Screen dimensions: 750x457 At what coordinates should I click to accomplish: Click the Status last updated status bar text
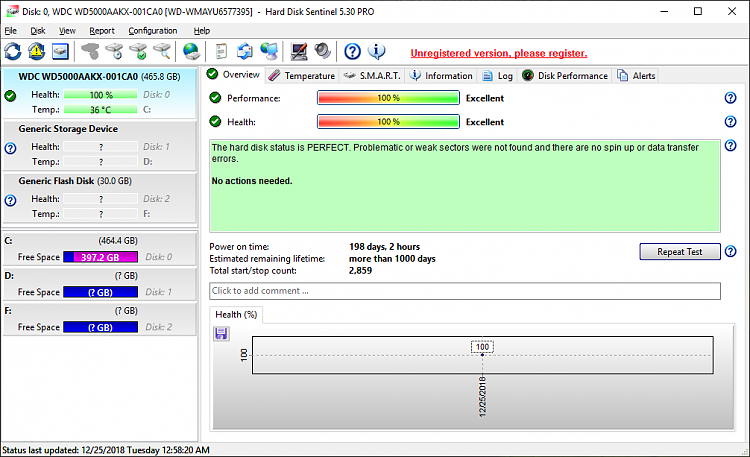point(106,450)
